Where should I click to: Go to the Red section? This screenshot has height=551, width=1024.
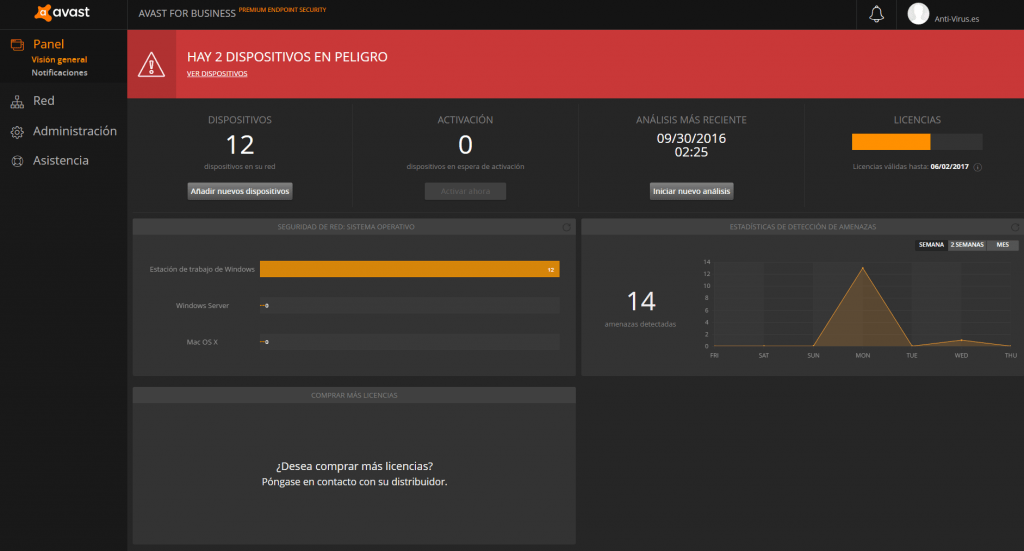[x=44, y=101]
